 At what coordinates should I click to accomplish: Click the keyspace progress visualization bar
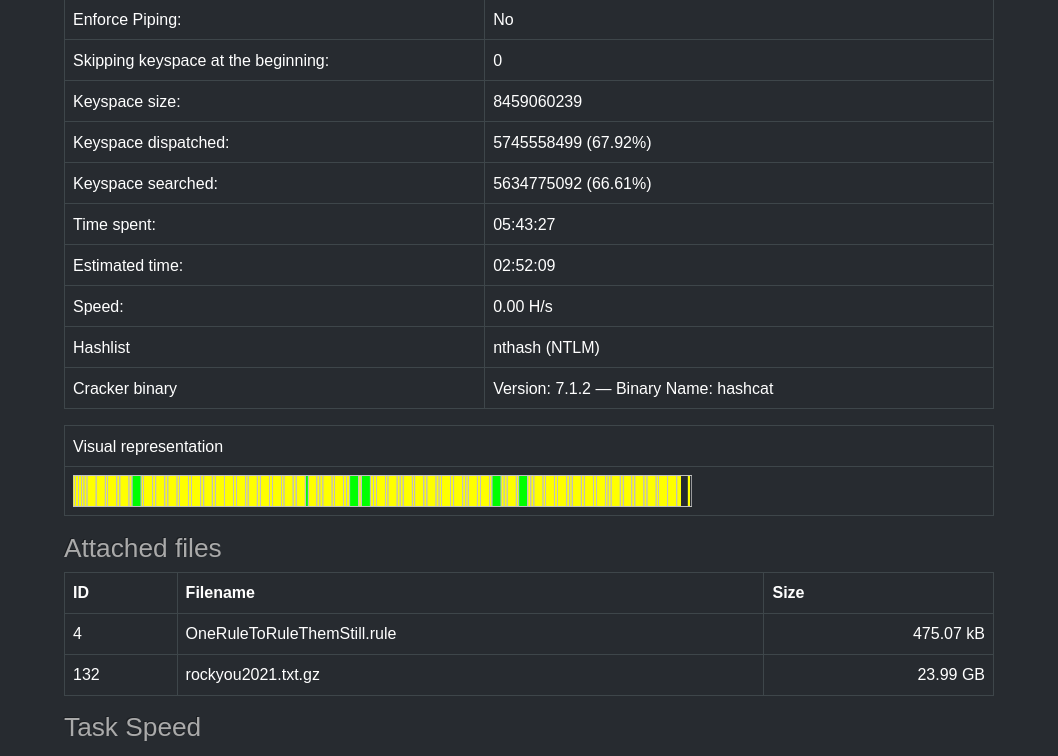pyautogui.click(x=382, y=491)
